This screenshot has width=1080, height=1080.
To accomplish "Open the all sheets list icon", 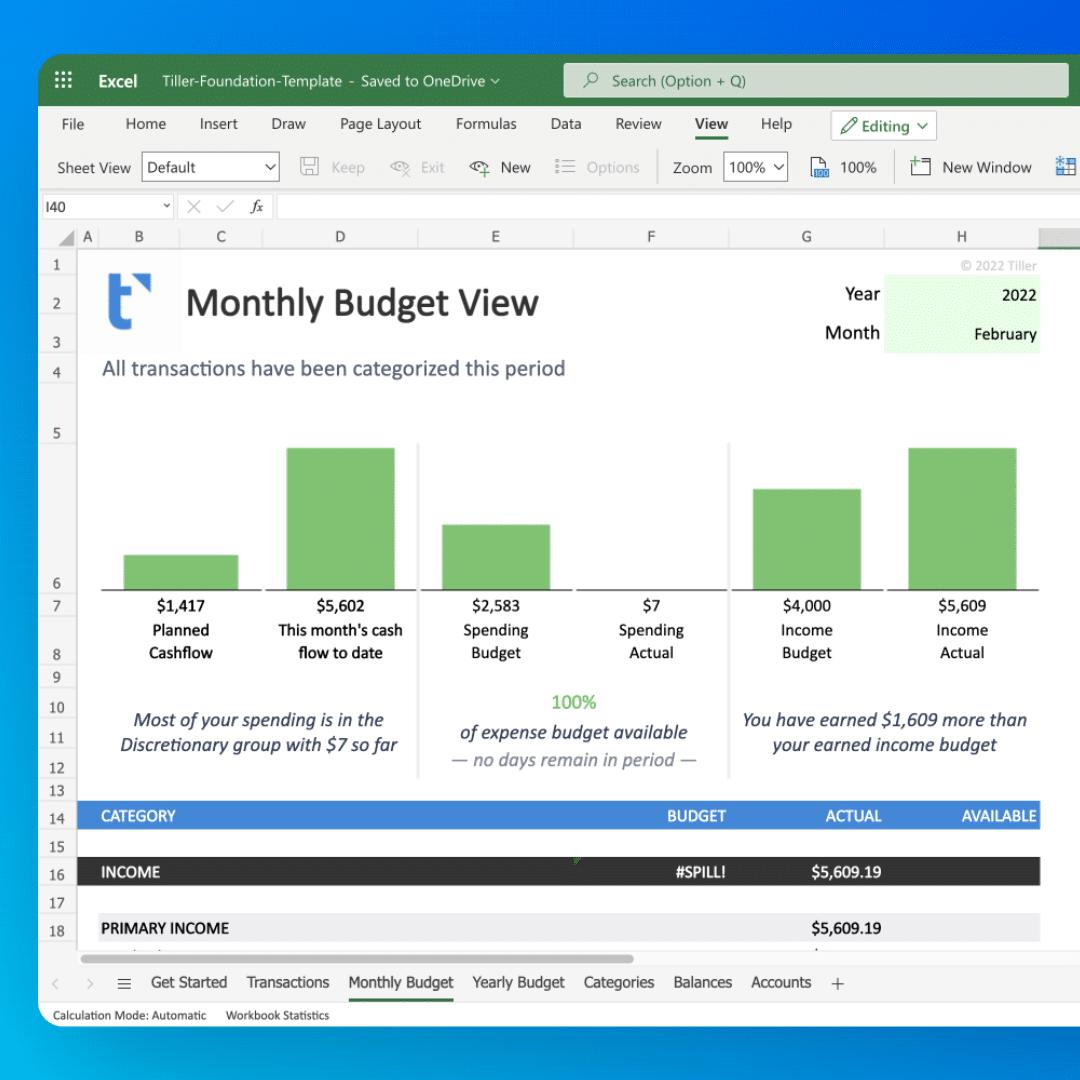I will pos(124,984).
